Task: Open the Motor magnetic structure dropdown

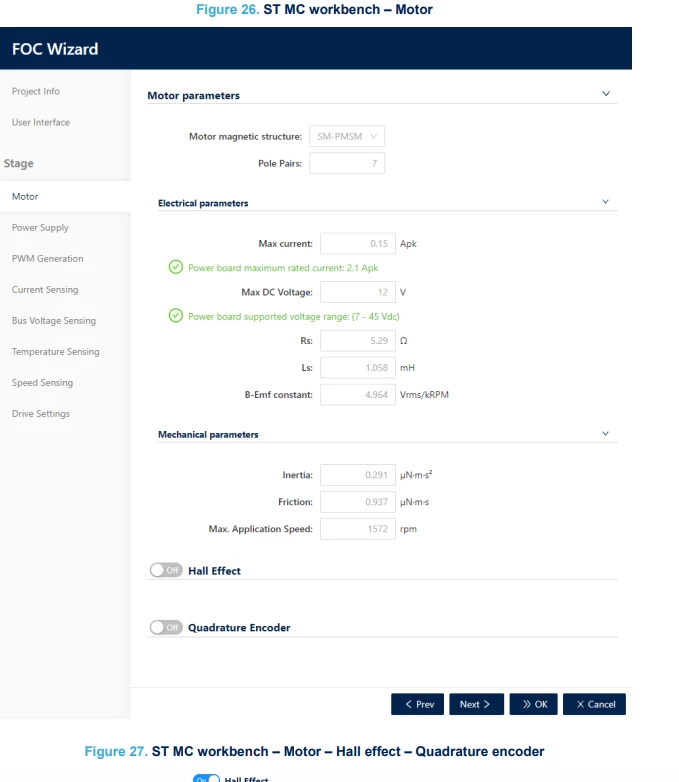Action: (x=347, y=136)
